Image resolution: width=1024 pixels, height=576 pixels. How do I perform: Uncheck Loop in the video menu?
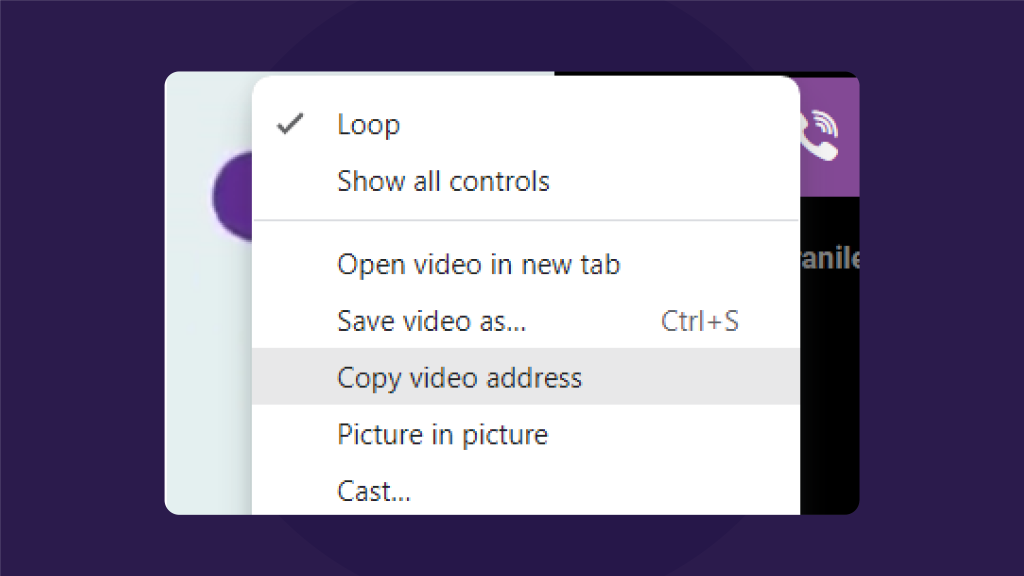click(368, 124)
